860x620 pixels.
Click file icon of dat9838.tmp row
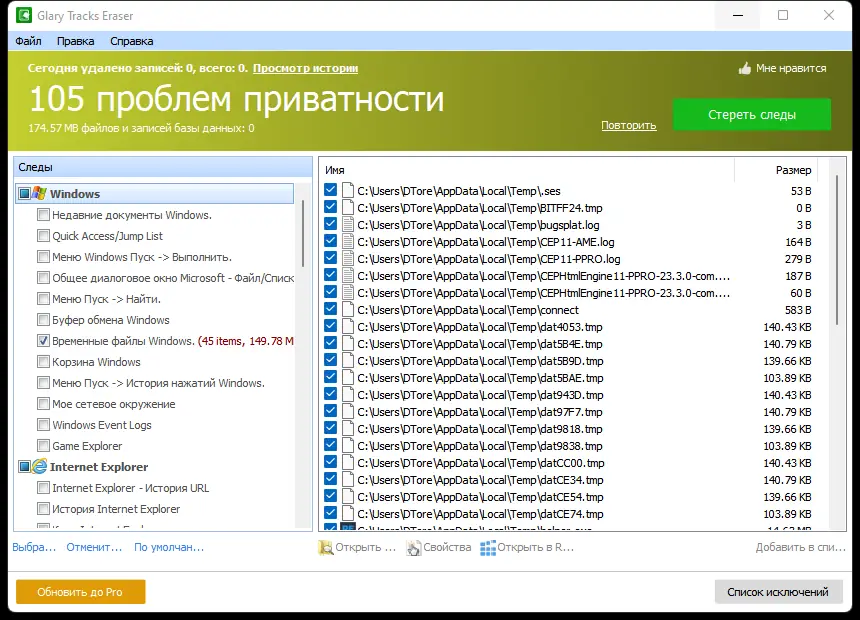coord(348,446)
